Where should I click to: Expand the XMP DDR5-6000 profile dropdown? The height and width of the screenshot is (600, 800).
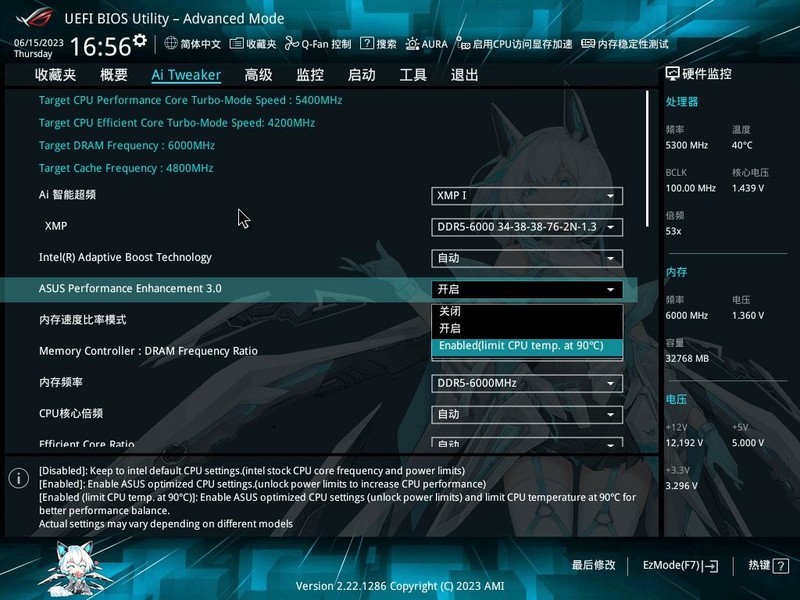tap(527, 227)
